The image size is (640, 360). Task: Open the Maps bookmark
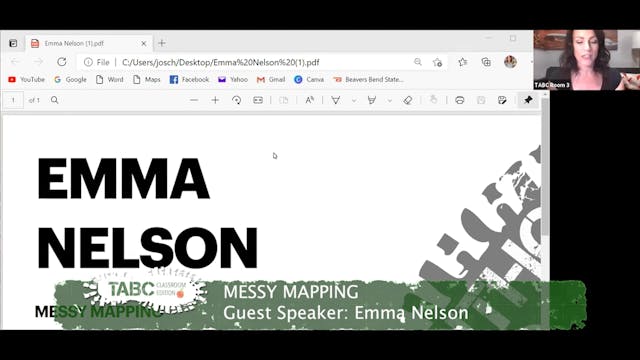pos(147,80)
